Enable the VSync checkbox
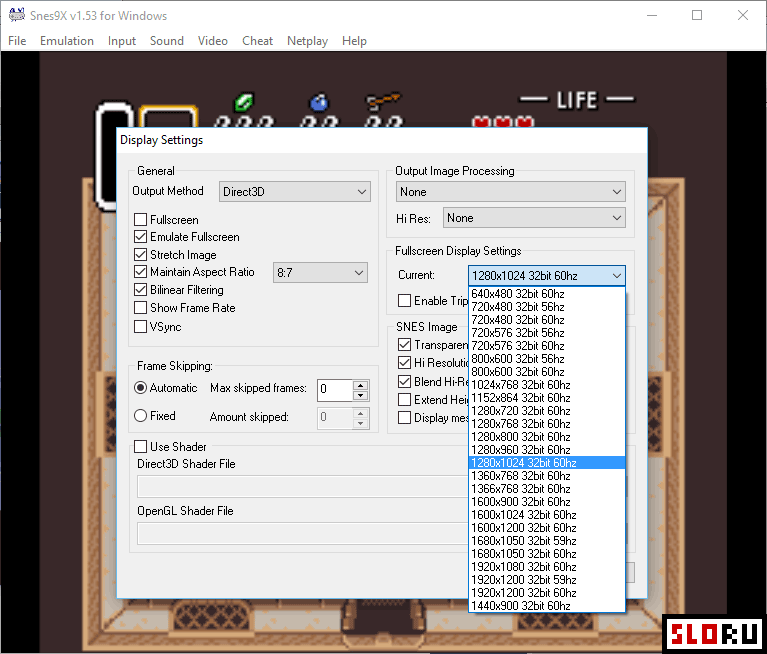This screenshot has height=654, width=767. [140, 326]
